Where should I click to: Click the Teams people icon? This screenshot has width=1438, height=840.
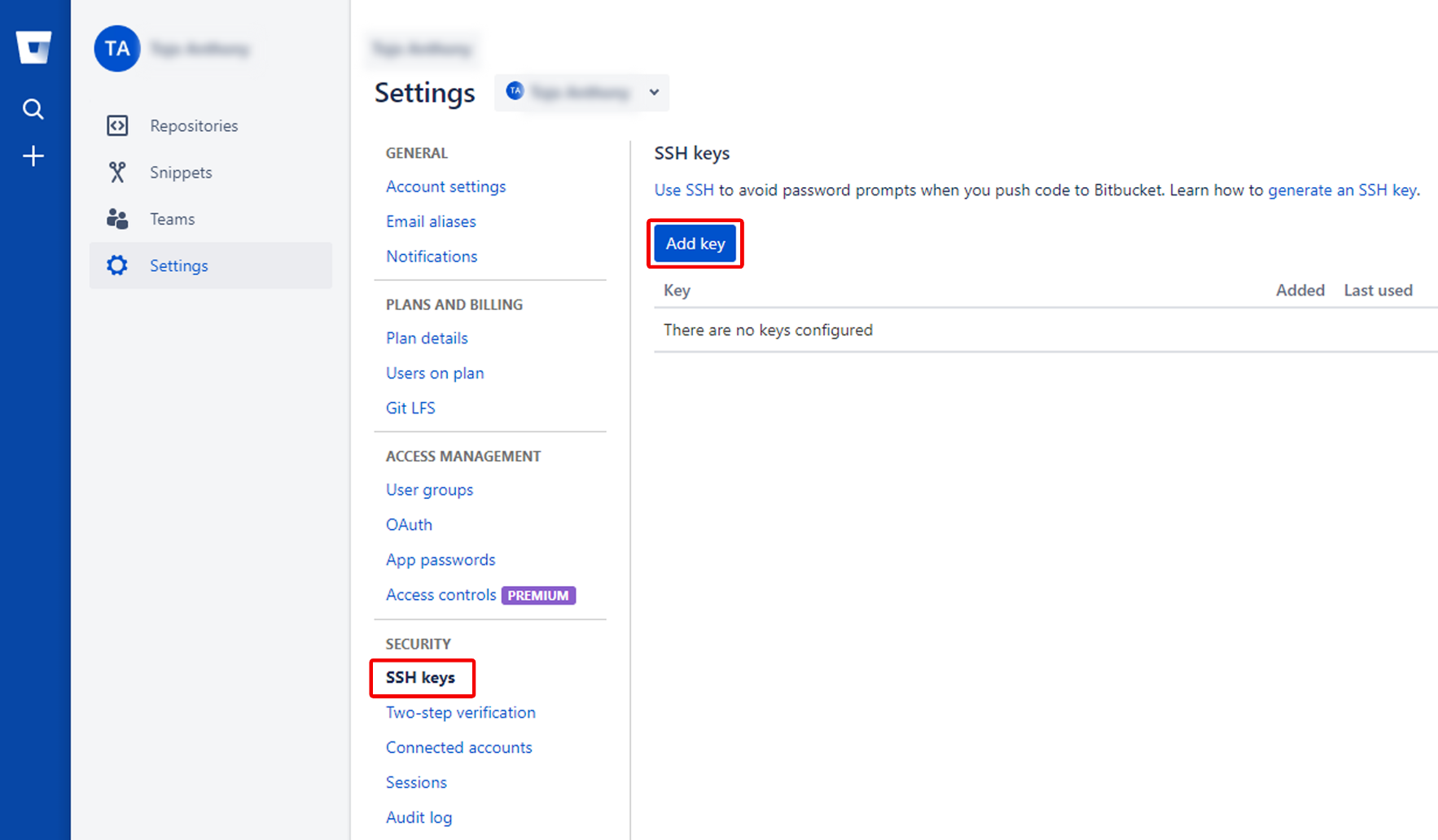tap(117, 219)
